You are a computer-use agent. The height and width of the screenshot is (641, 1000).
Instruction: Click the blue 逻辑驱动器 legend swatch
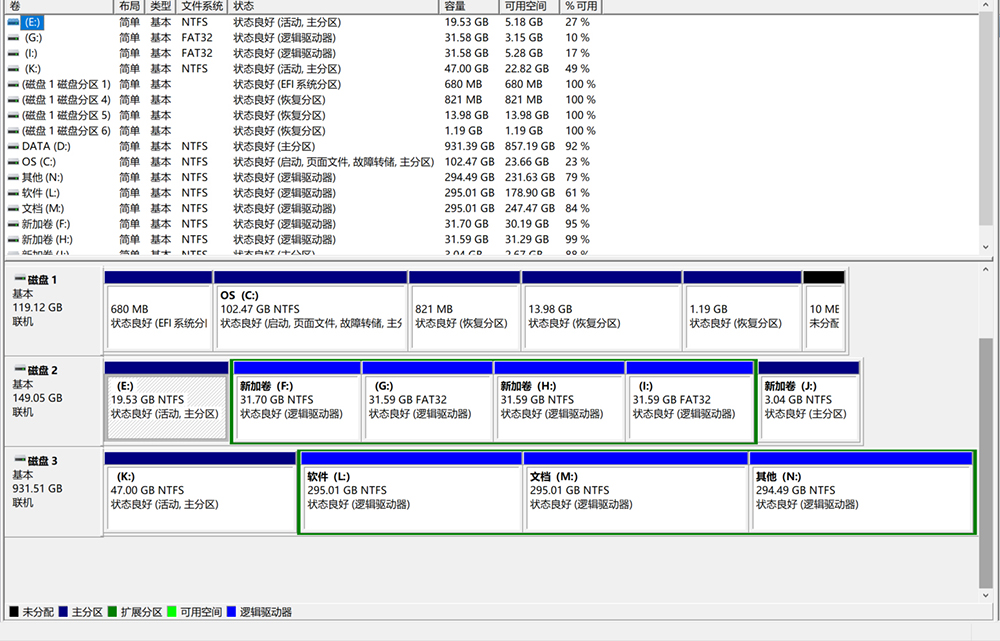pyautogui.click(x=232, y=612)
